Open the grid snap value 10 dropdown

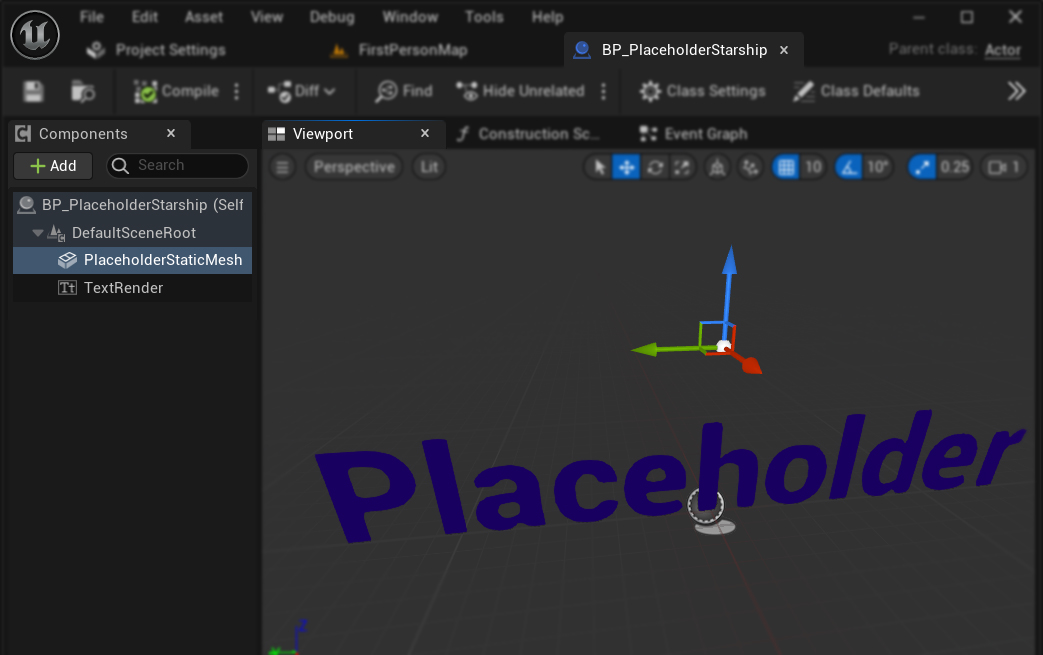pos(814,167)
